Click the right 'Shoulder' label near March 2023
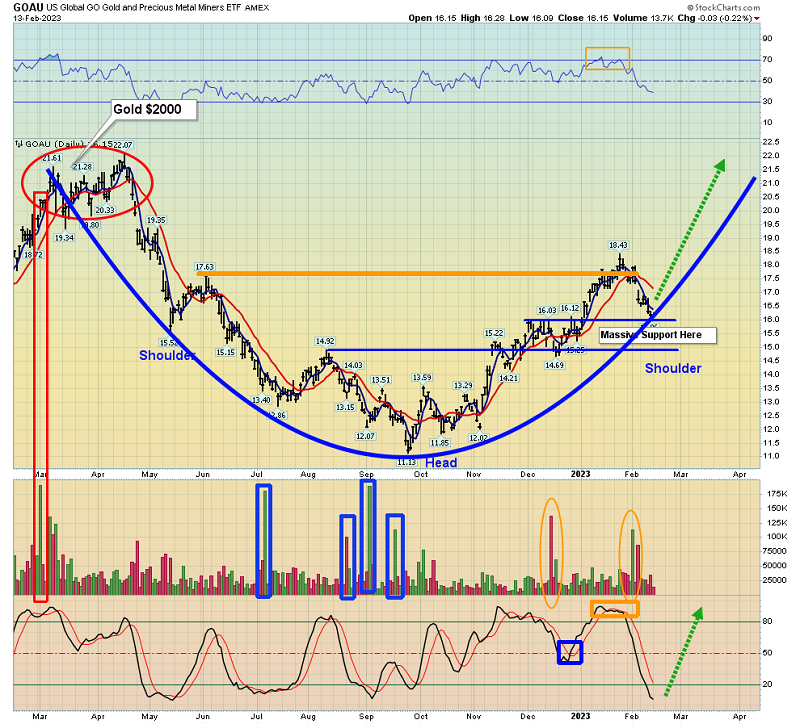Image resolution: width=800 pixels, height=724 pixels. 673,368
